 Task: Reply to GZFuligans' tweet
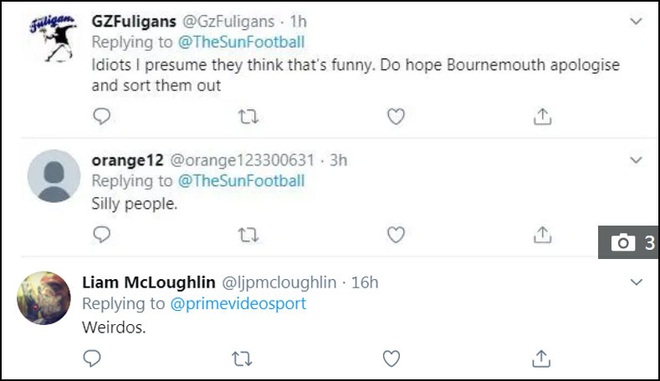click(101, 116)
